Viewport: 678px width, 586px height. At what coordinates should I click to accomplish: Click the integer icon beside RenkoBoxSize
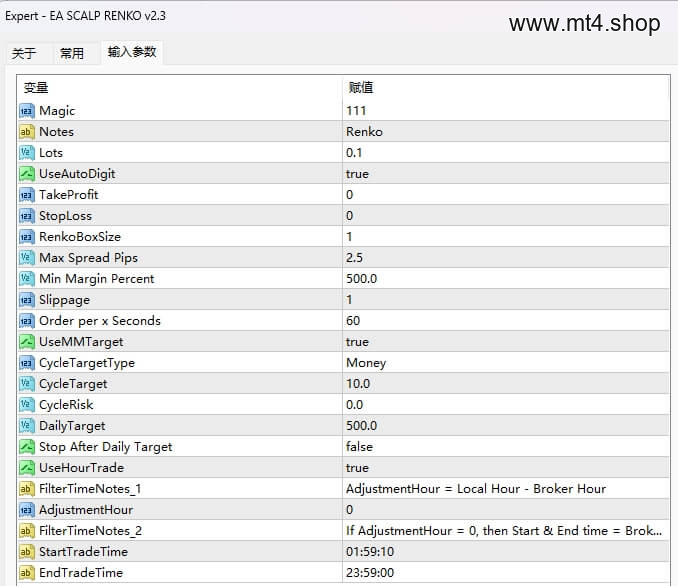tap(26, 237)
